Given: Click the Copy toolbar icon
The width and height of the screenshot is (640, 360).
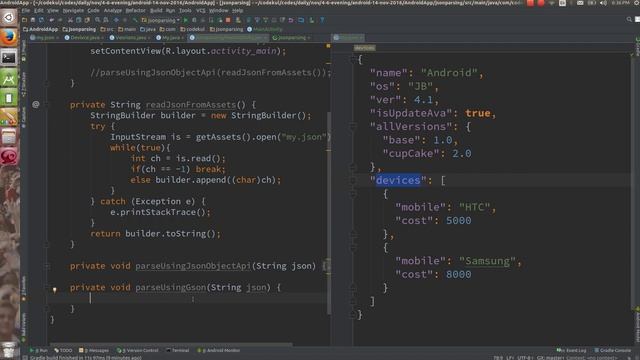Looking at the screenshot, I should click(x=78, y=20).
